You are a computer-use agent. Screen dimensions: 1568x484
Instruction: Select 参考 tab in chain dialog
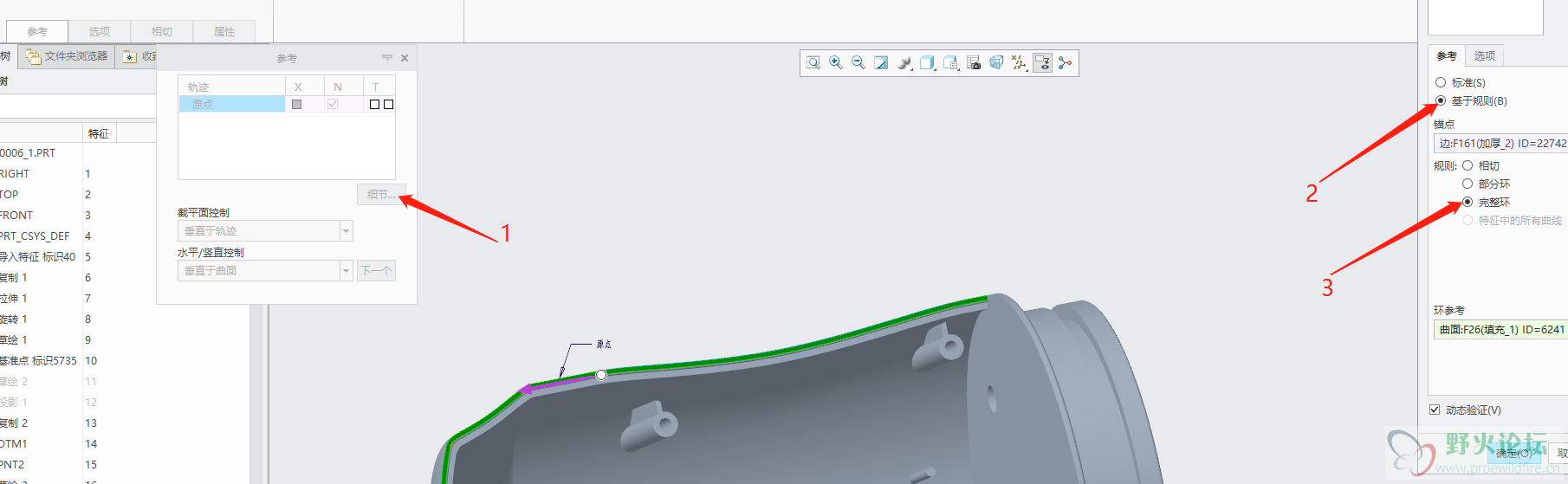[1447, 55]
